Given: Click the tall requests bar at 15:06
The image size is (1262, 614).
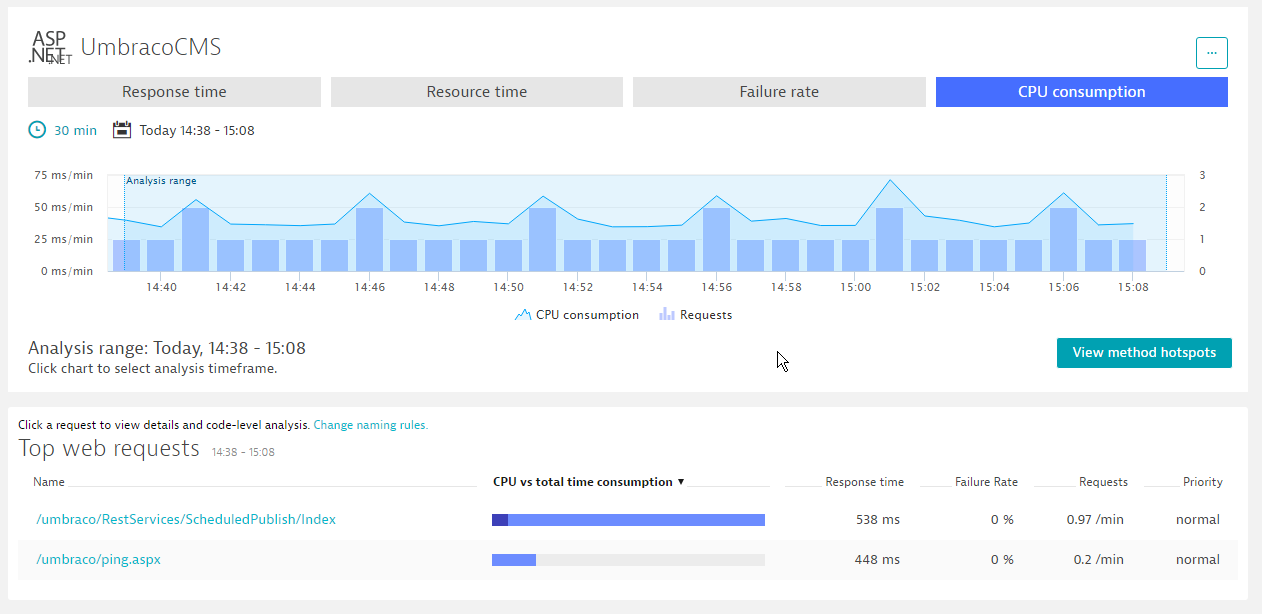Looking at the screenshot, I should coord(1063,239).
